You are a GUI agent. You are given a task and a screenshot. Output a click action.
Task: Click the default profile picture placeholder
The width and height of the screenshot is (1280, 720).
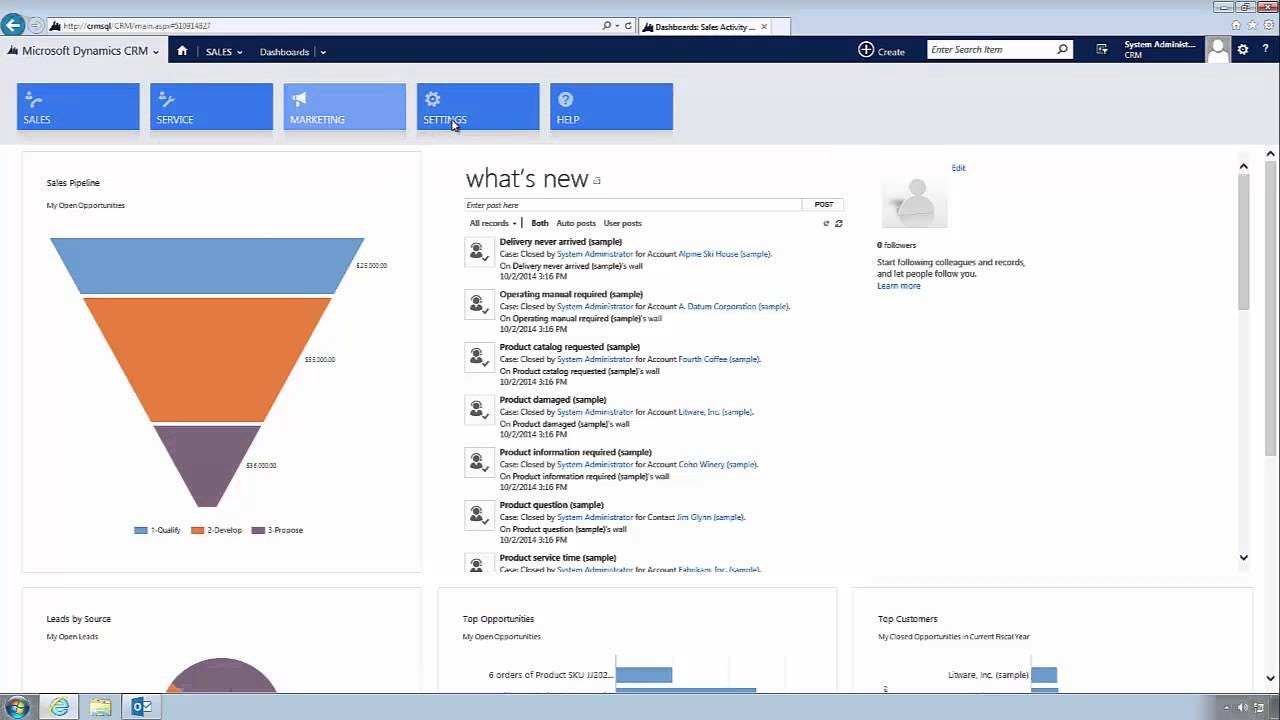pos(914,202)
